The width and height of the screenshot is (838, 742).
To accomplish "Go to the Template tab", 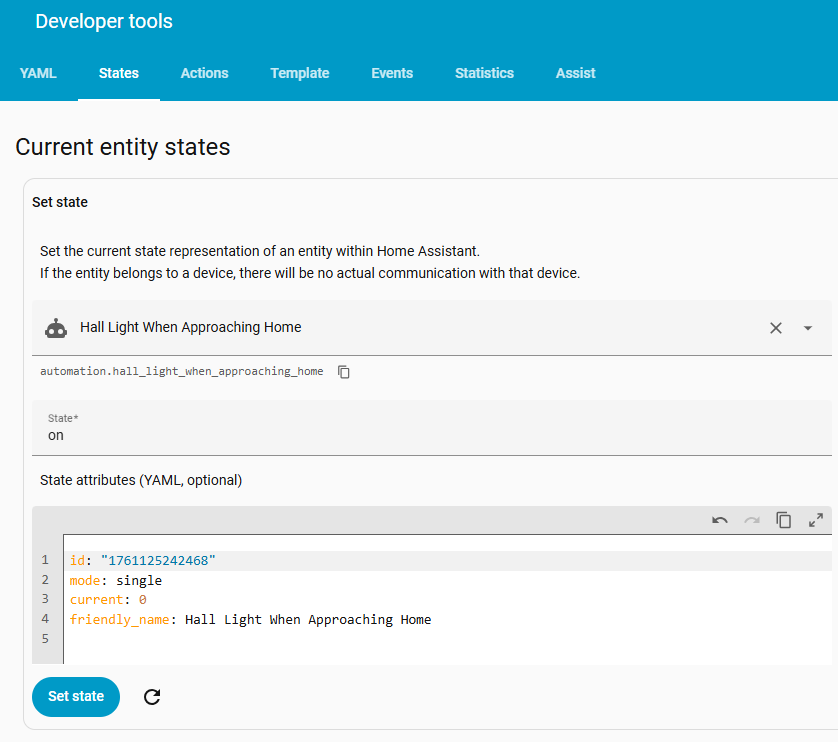I will coord(299,73).
